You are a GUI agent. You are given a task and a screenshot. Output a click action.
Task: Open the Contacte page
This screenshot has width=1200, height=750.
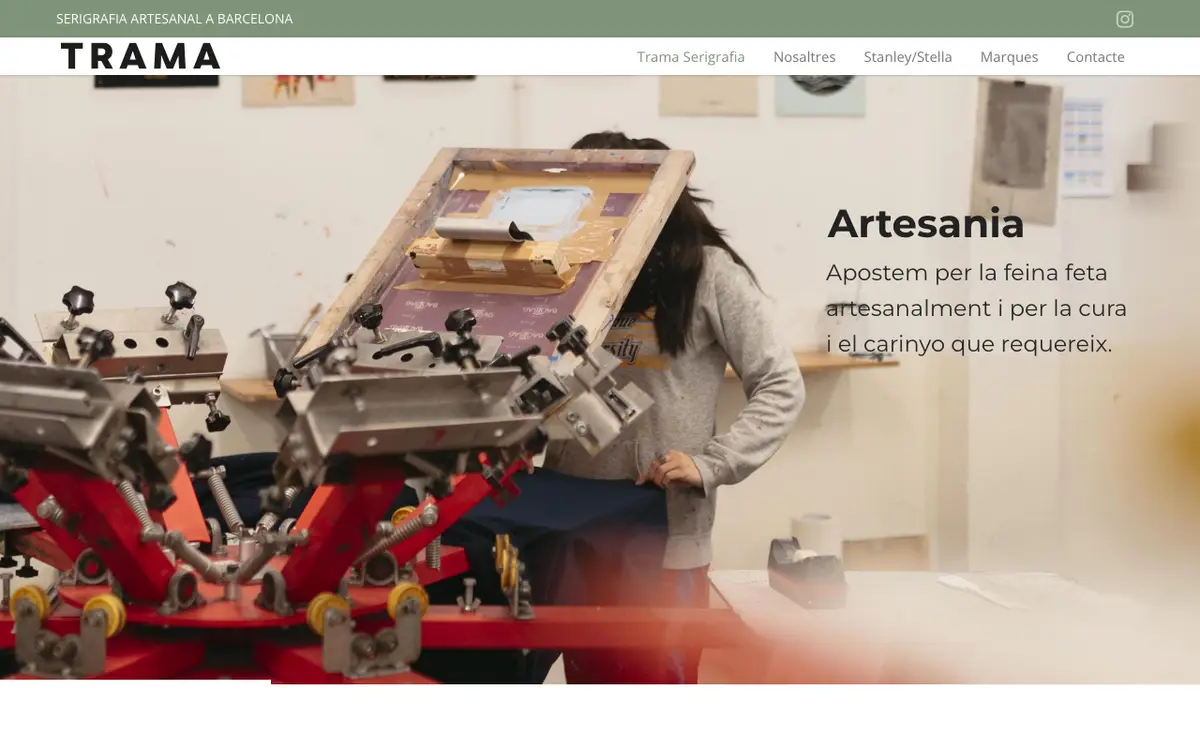[x=1095, y=57]
